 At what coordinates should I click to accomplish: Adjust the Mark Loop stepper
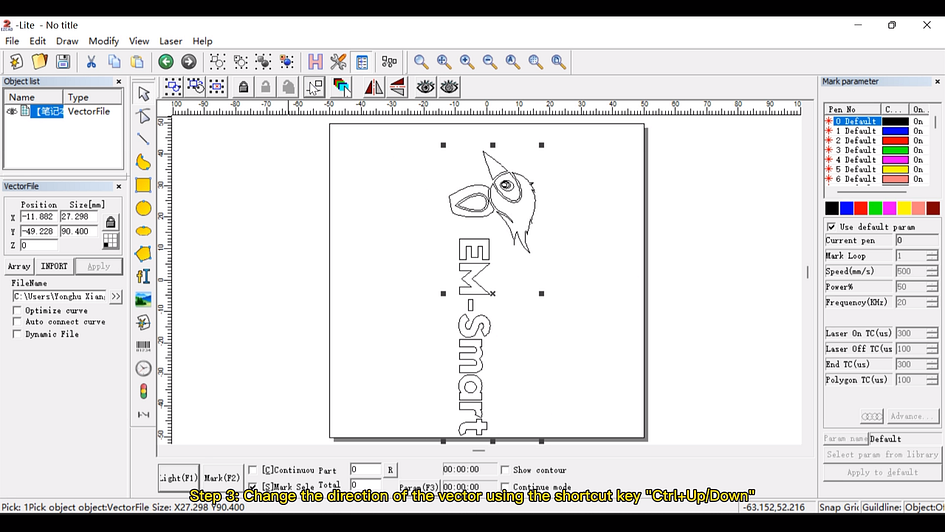pos(932,256)
